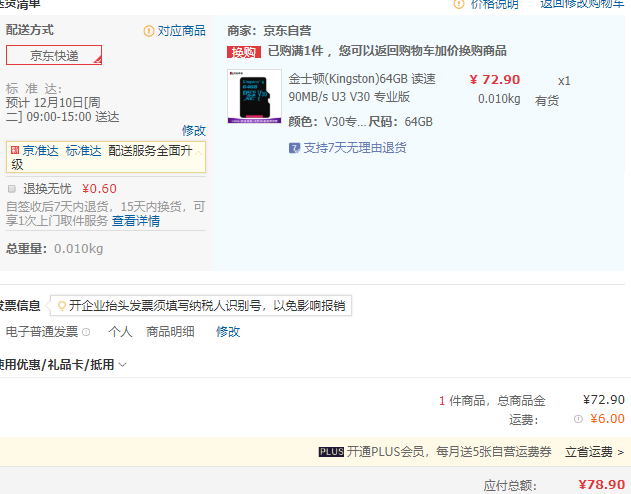Click the ¥ 72.90 item price
Image resolution: width=631 pixels, height=494 pixels.
click(x=495, y=80)
